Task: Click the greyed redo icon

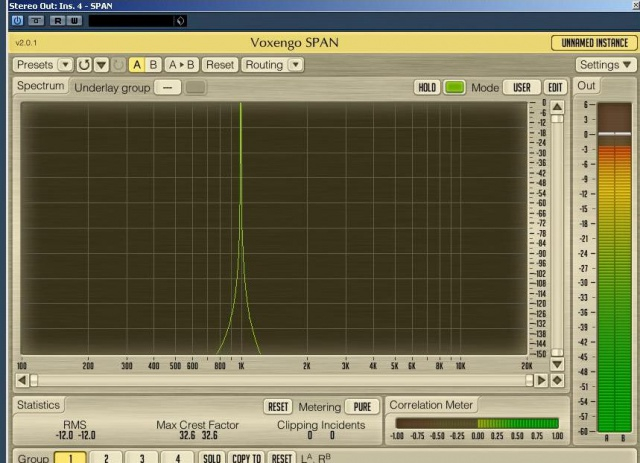Action: [x=119, y=65]
